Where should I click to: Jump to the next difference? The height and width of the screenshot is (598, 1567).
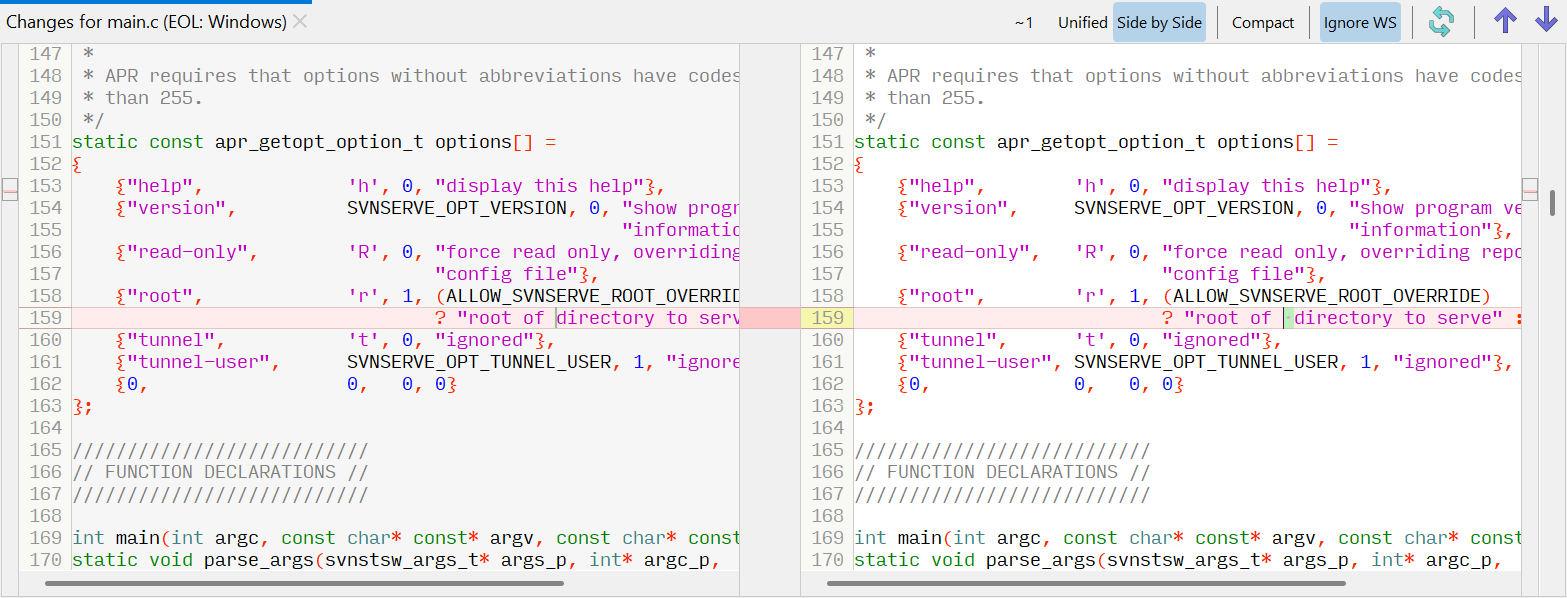point(1545,20)
